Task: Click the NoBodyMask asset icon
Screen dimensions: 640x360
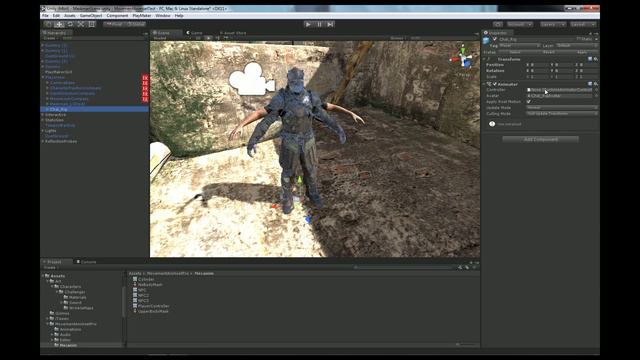Action: pyautogui.click(x=135, y=284)
